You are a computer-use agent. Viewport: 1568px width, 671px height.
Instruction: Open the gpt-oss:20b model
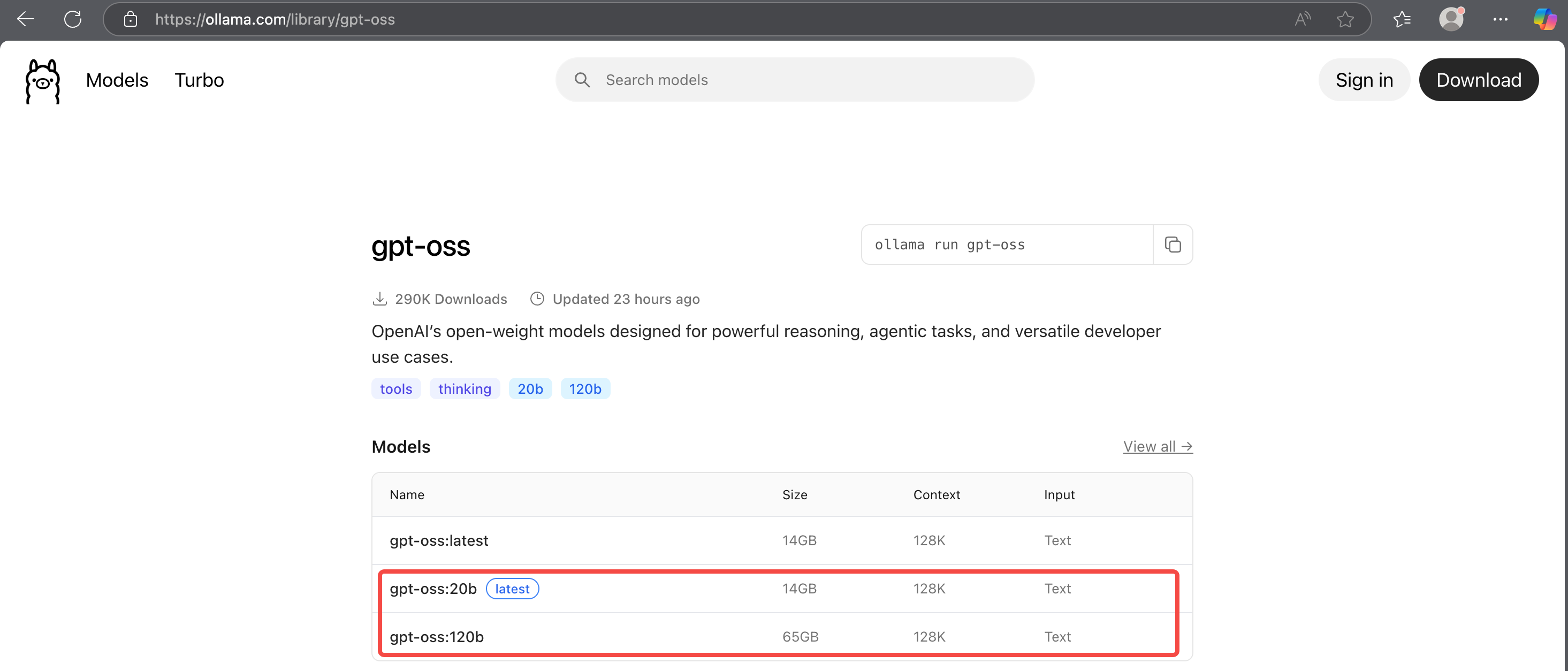[x=433, y=589]
